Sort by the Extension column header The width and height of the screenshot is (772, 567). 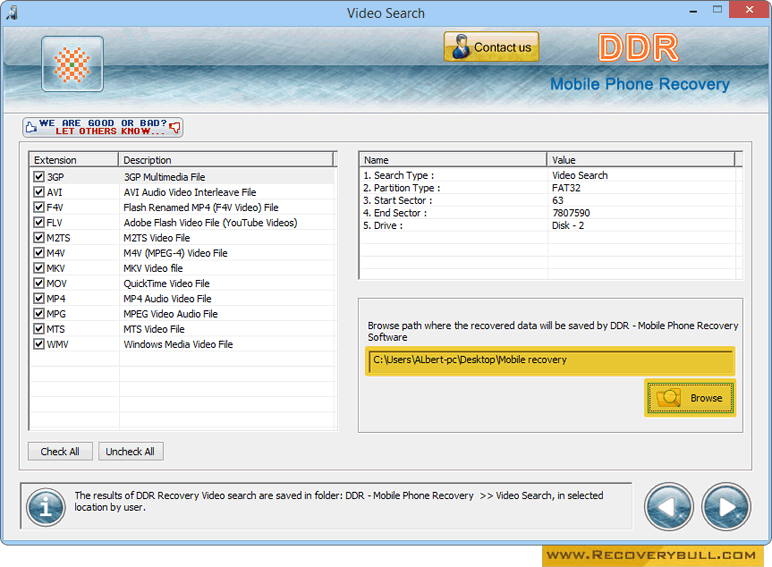click(x=74, y=160)
